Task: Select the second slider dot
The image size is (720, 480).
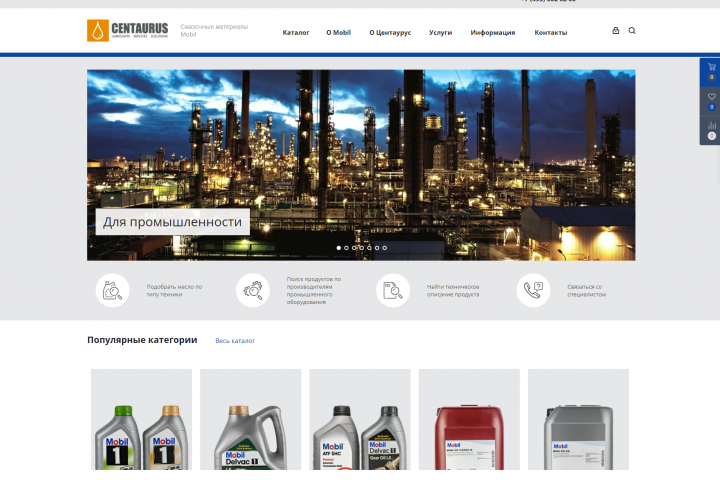Action: 347,248
